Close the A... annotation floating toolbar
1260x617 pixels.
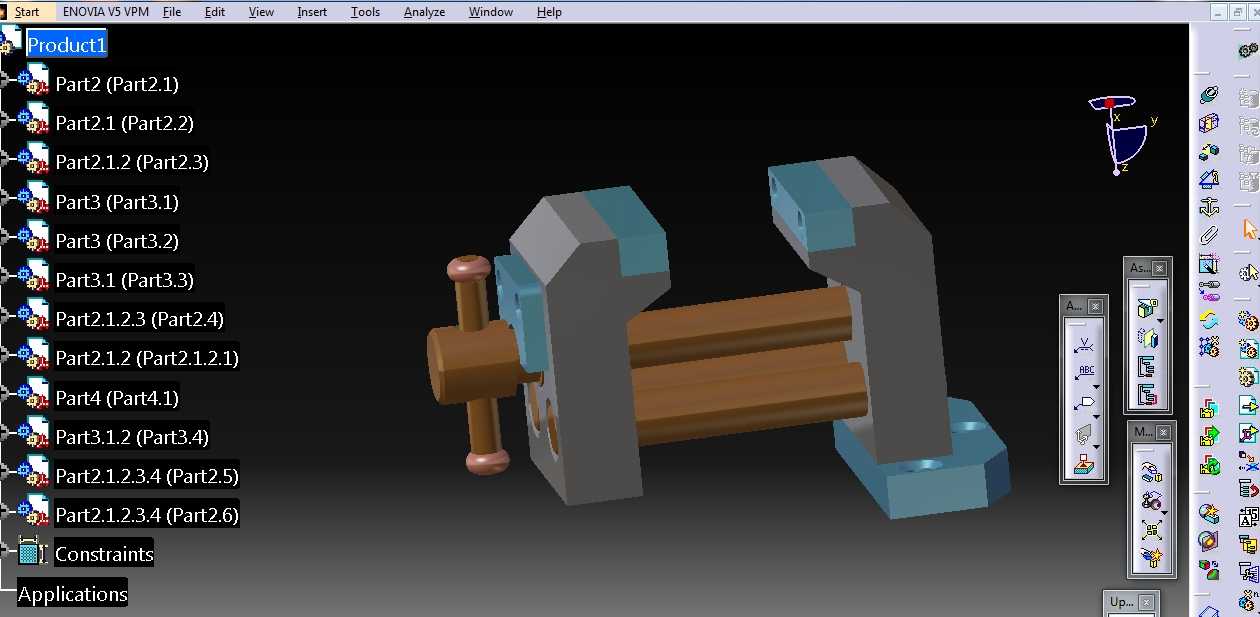click(x=1095, y=306)
